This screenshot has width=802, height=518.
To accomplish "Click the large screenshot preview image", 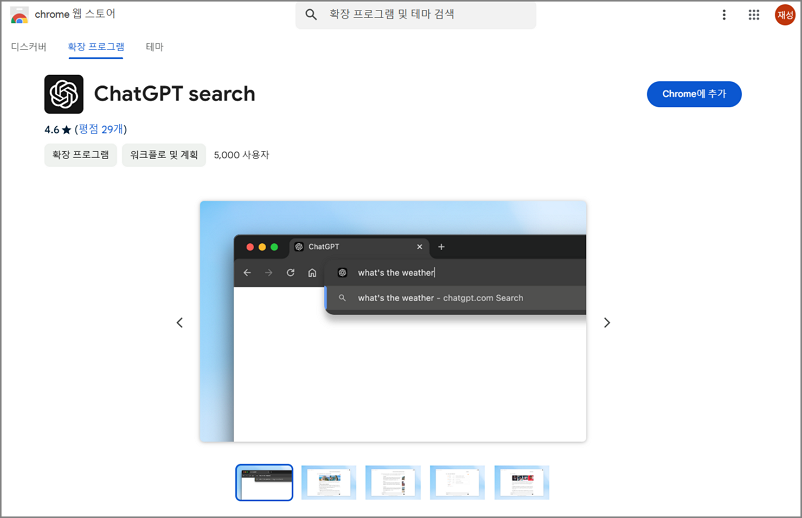I will pyautogui.click(x=393, y=321).
